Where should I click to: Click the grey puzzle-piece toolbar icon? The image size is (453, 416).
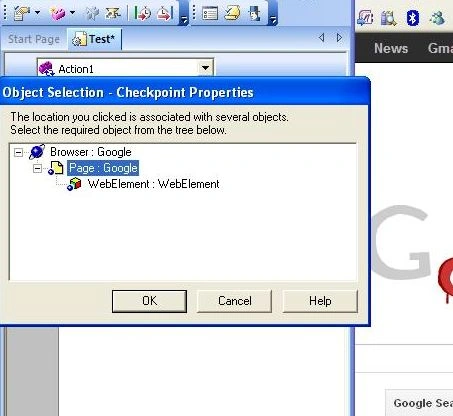pyautogui.click(x=92, y=13)
